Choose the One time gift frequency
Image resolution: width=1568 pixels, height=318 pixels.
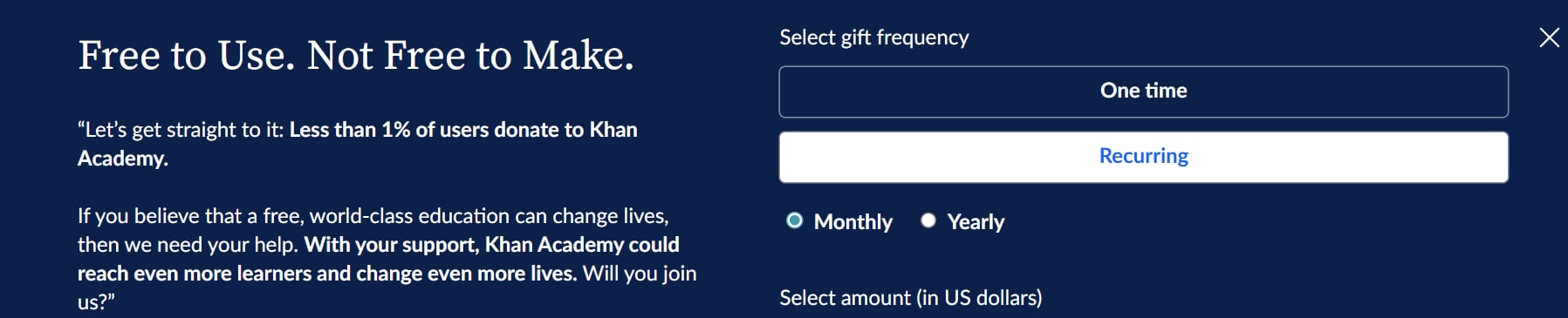(x=1143, y=91)
